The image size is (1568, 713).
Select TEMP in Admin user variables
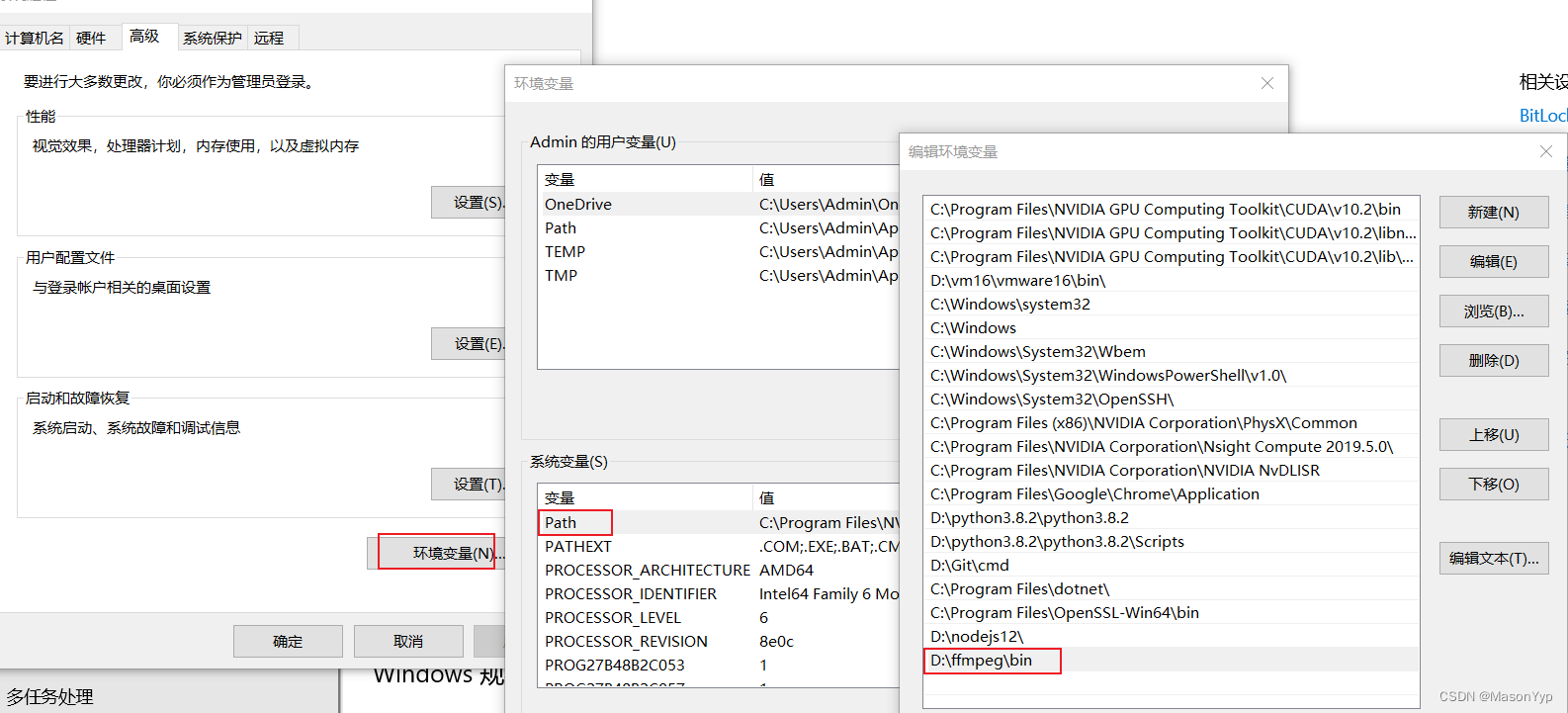[719, 251]
